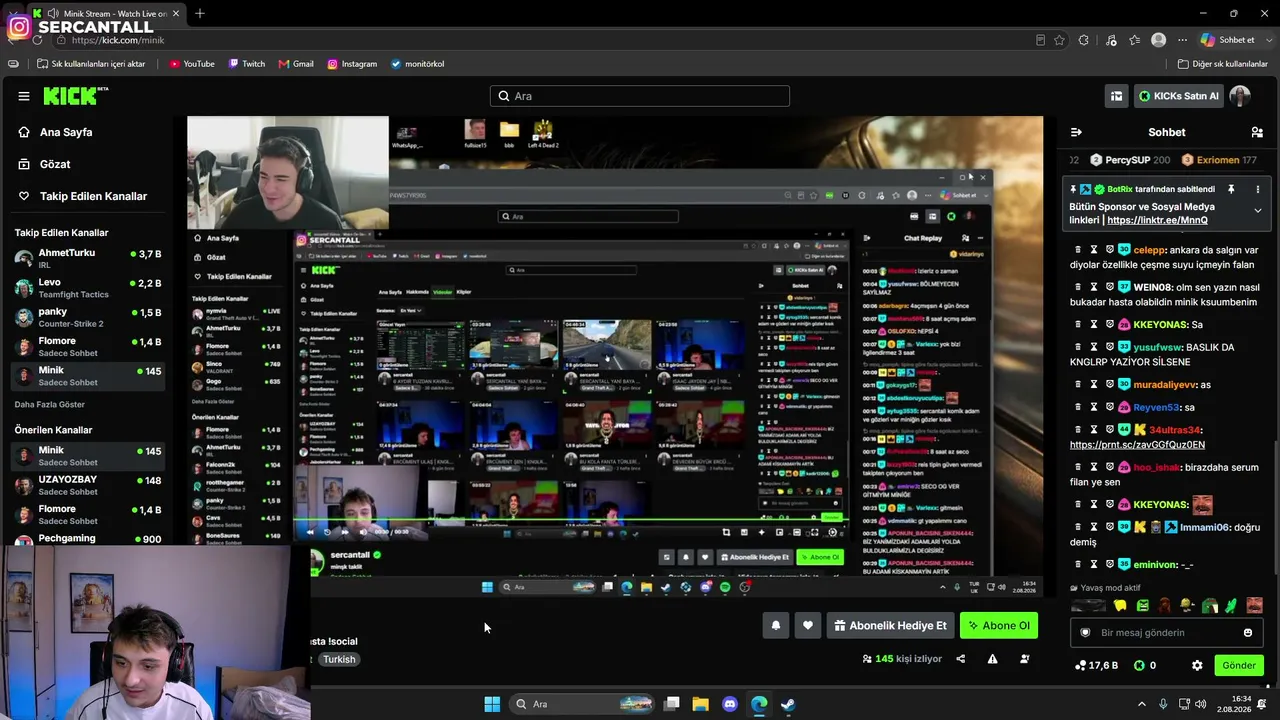Navigate to Ana Sayfa
The image size is (1280, 720).
tap(66, 132)
